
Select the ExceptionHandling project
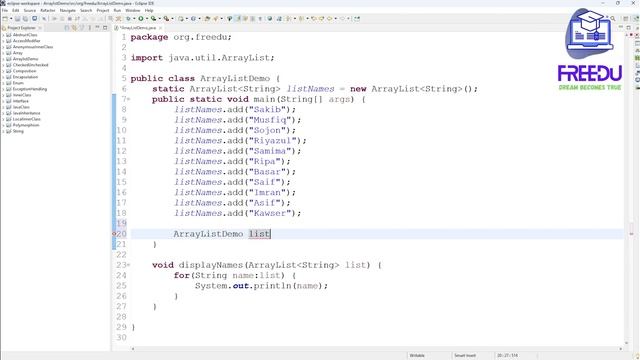coord(29,89)
